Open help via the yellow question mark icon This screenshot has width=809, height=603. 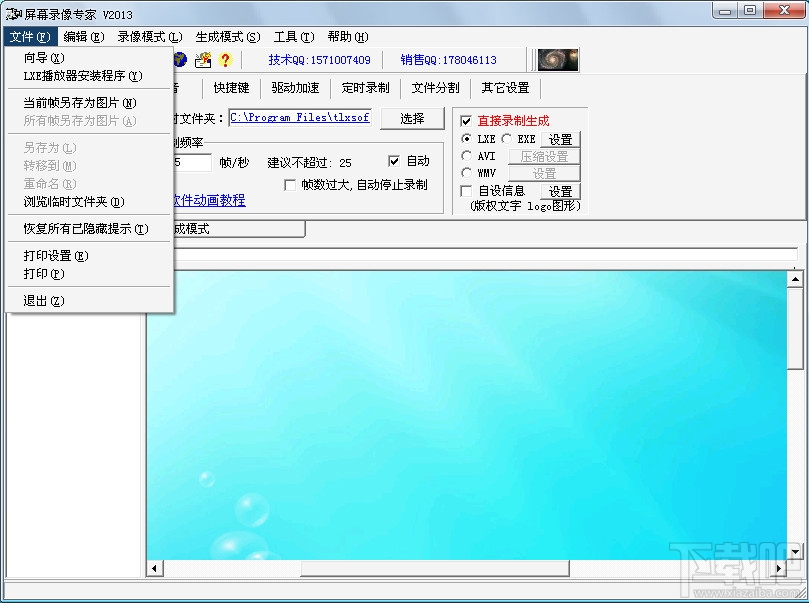tap(225, 60)
